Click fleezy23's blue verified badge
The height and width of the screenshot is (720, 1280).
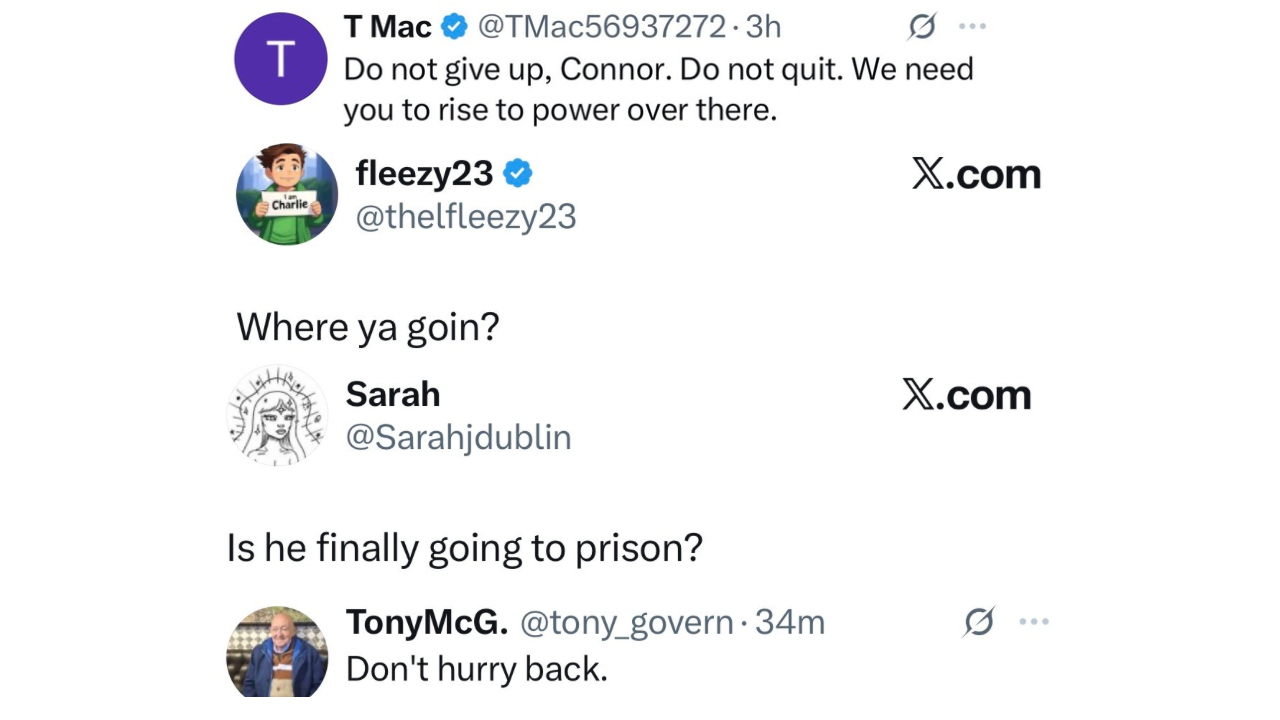click(x=517, y=174)
